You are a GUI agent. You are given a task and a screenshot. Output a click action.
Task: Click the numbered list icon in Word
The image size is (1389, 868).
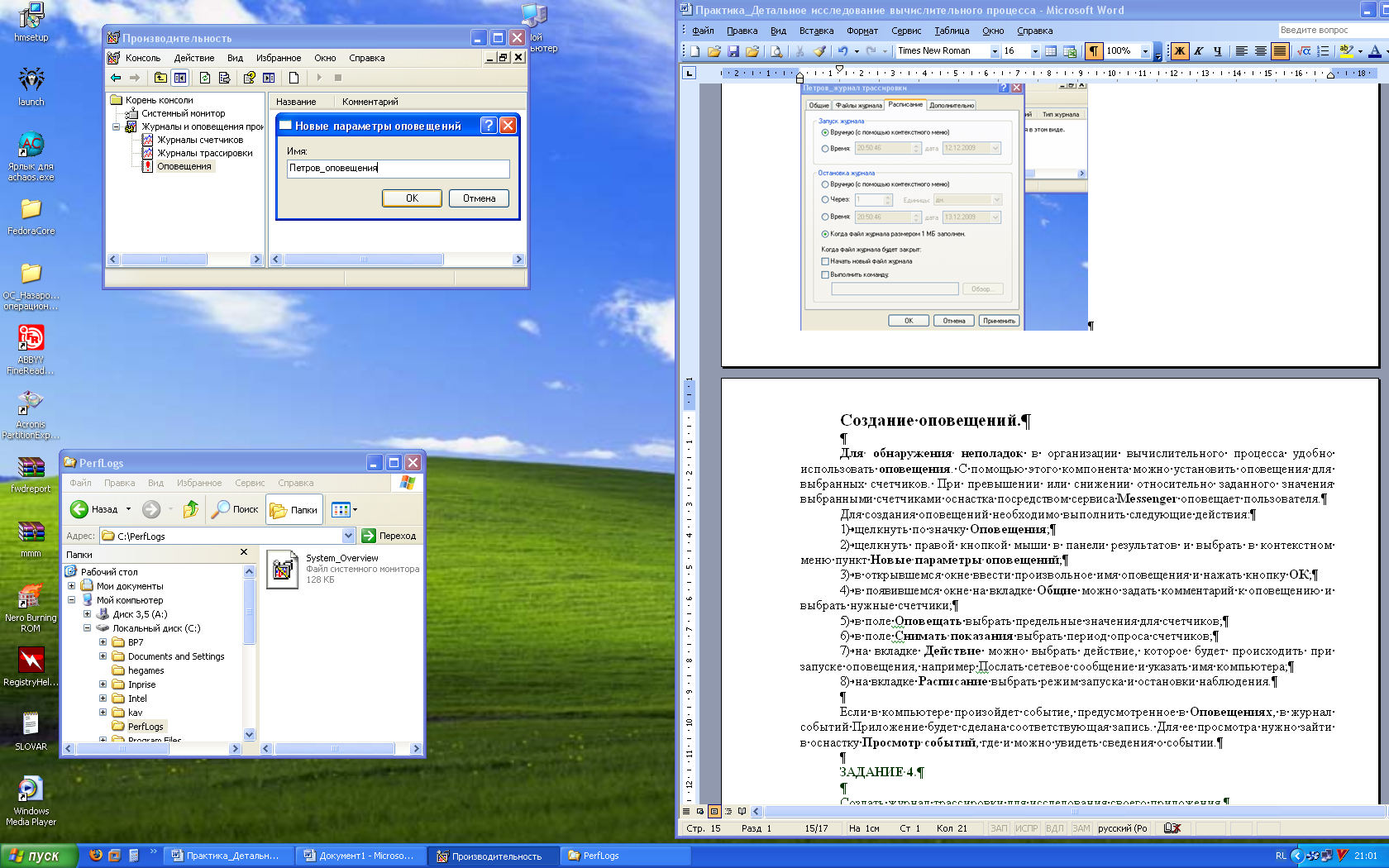[x=1323, y=51]
